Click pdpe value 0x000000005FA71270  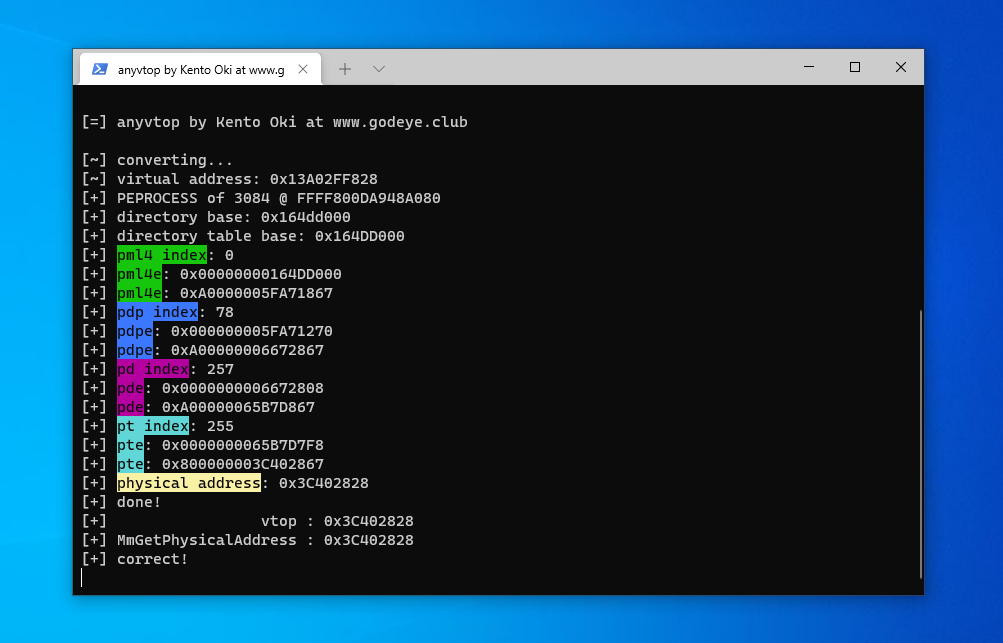point(251,331)
